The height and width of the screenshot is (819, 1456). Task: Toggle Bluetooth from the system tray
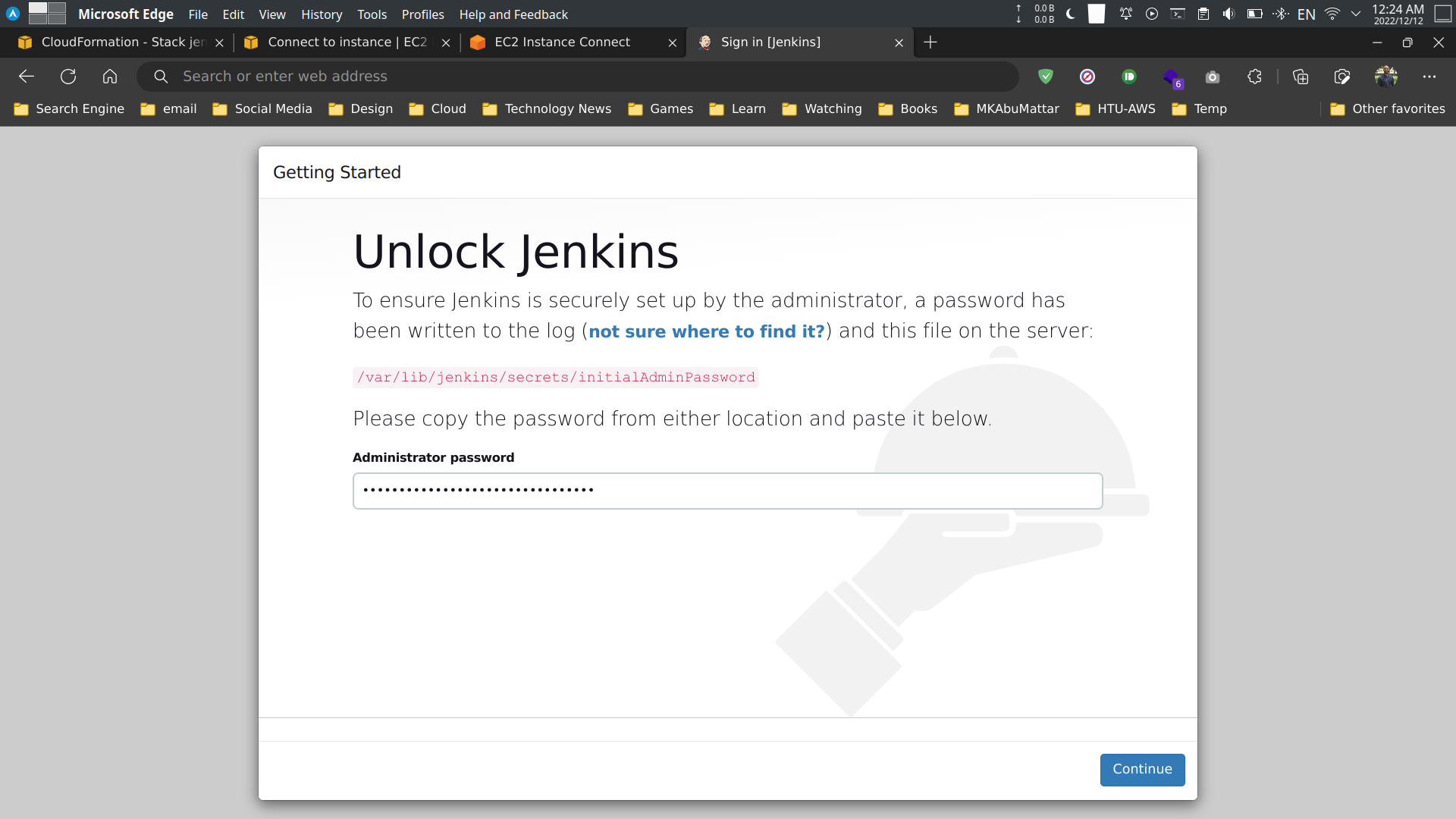pos(1281,14)
